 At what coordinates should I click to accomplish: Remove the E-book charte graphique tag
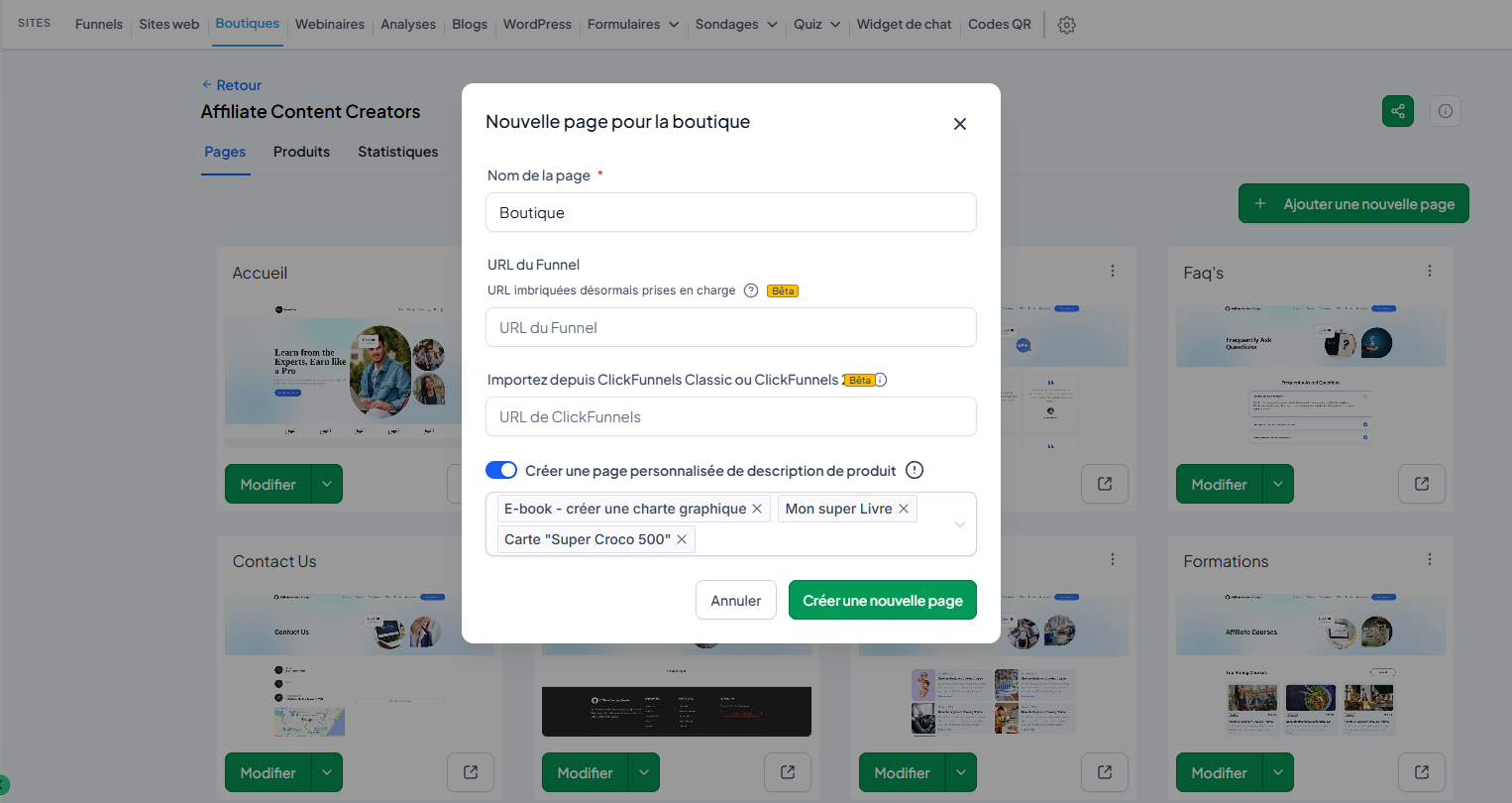757,509
